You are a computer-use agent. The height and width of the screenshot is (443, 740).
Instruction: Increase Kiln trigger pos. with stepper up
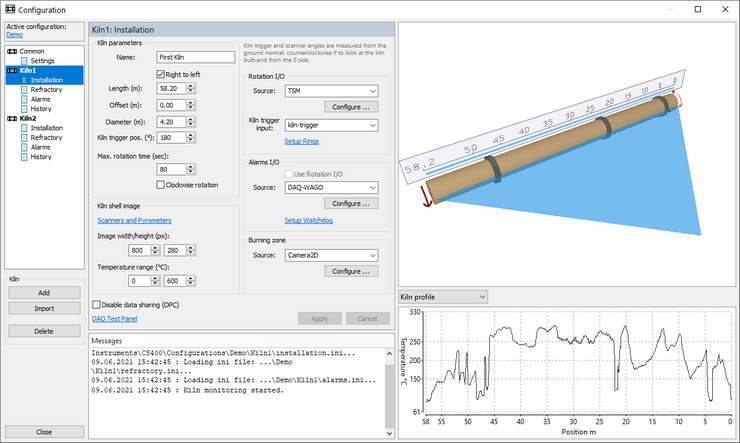(x=191, y=135)
